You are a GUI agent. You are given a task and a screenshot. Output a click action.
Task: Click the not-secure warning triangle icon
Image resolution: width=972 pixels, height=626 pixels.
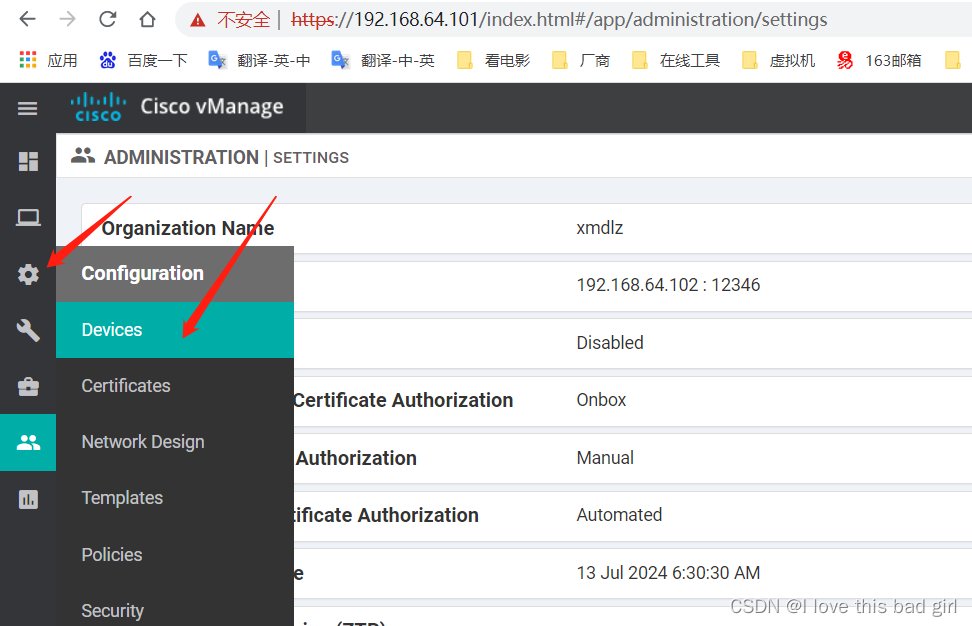[198, 20]
